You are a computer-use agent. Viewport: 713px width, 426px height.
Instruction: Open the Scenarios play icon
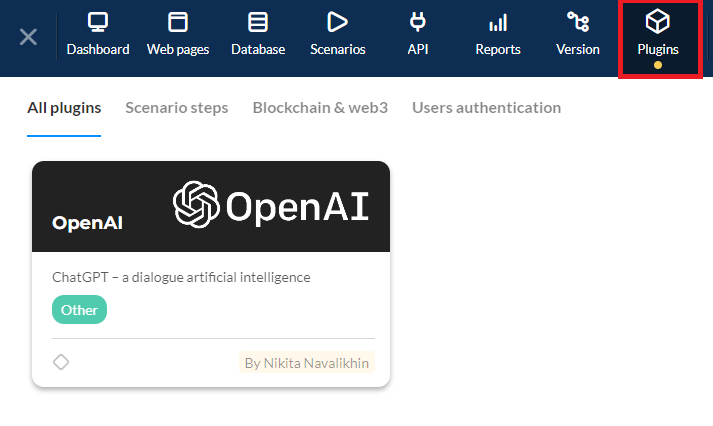point(338,22)
